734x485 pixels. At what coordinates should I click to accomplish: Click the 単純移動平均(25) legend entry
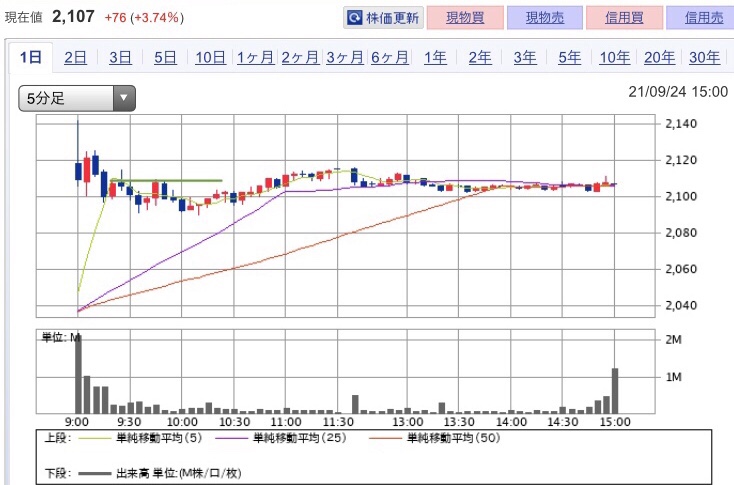[281, 438]
